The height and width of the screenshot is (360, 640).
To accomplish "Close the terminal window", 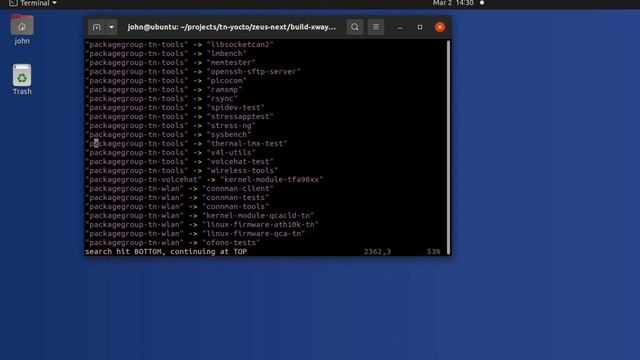I will pyautogui.click(x=440, y=27).
